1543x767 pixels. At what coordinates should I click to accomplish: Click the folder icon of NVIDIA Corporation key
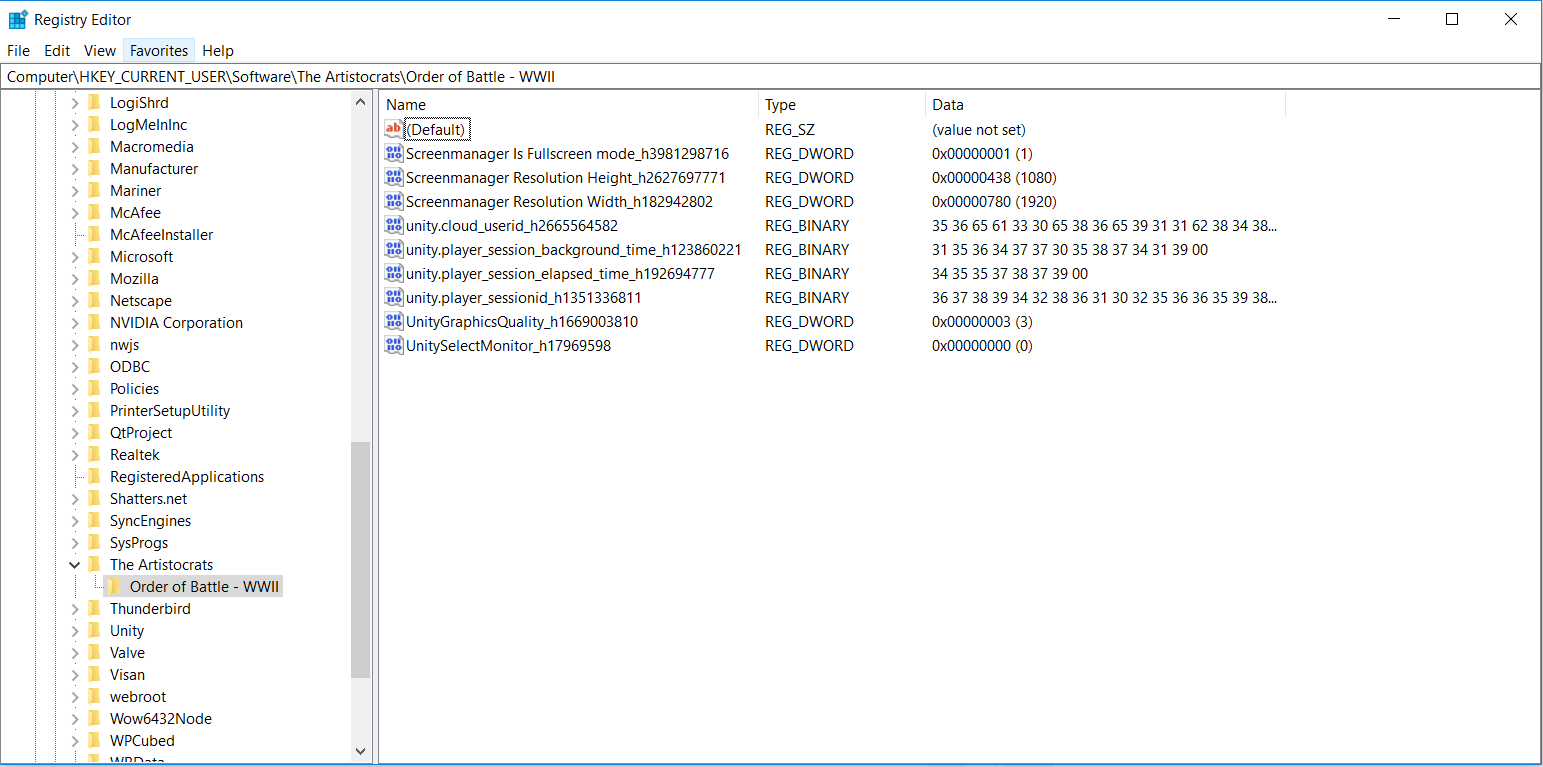(x=95, y=322)
